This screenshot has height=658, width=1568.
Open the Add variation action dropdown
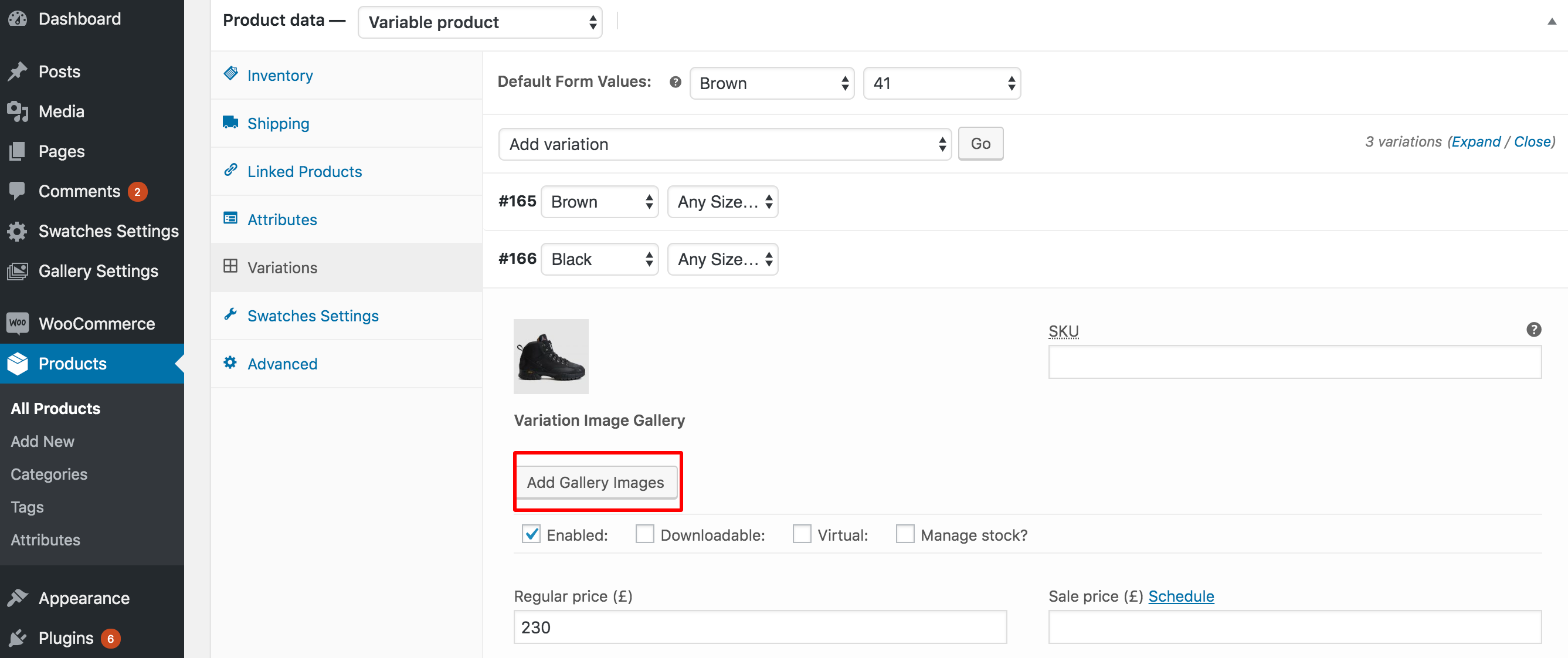pos(724,144)
